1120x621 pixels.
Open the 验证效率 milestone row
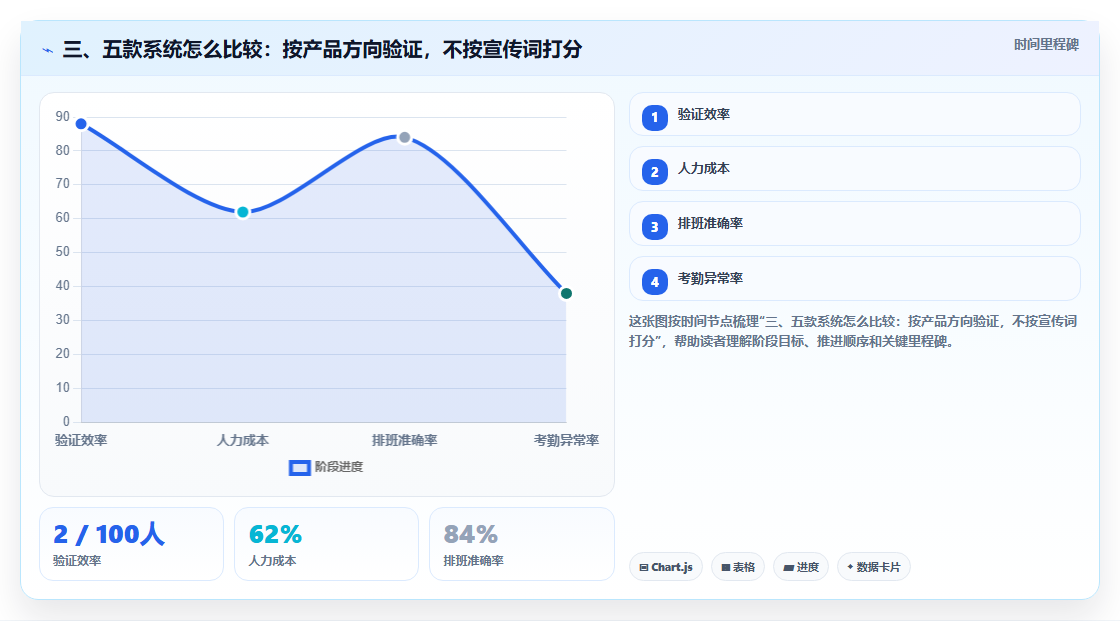coord(854,114)
